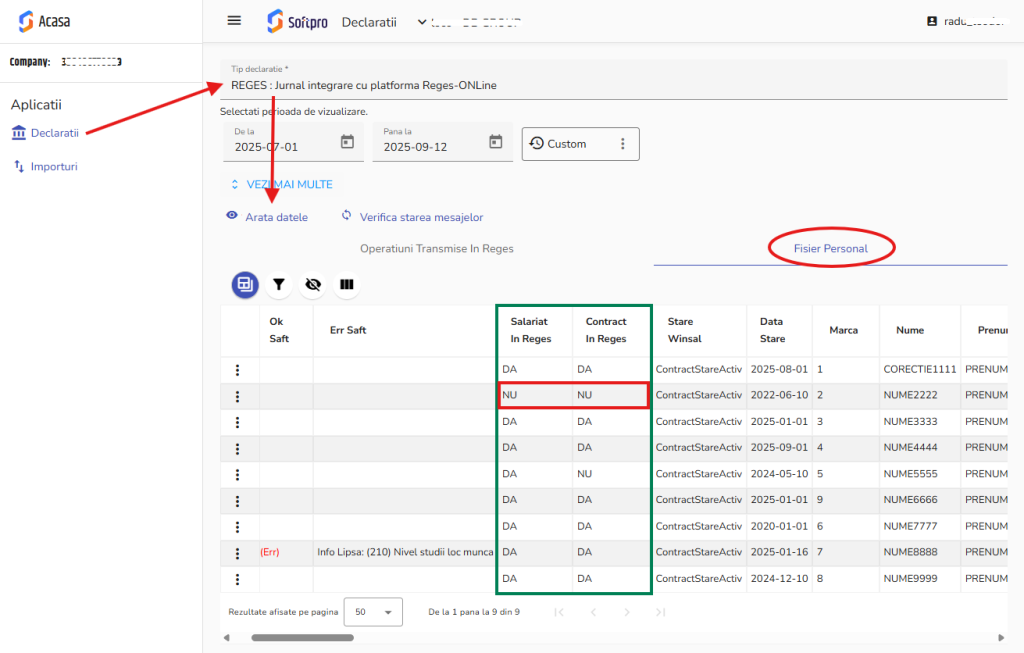Click the De la date field

click(293, 142)
